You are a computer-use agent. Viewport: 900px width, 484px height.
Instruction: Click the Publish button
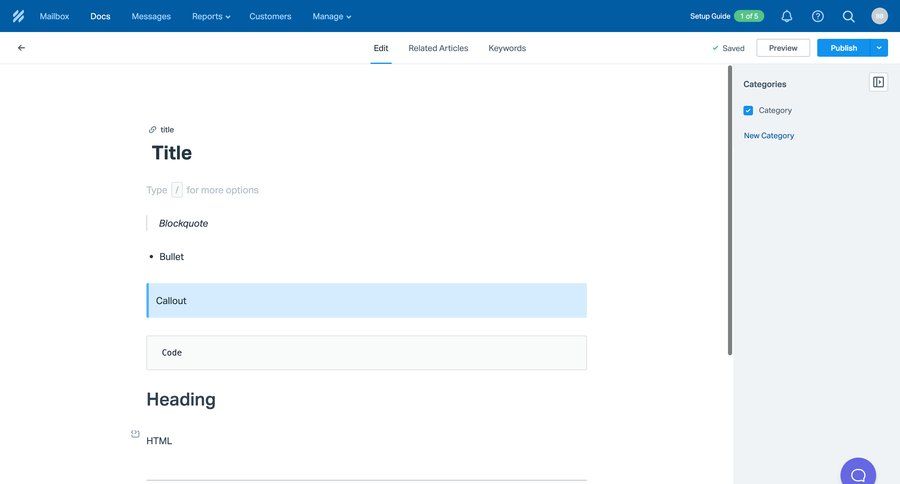pos(843,48)
